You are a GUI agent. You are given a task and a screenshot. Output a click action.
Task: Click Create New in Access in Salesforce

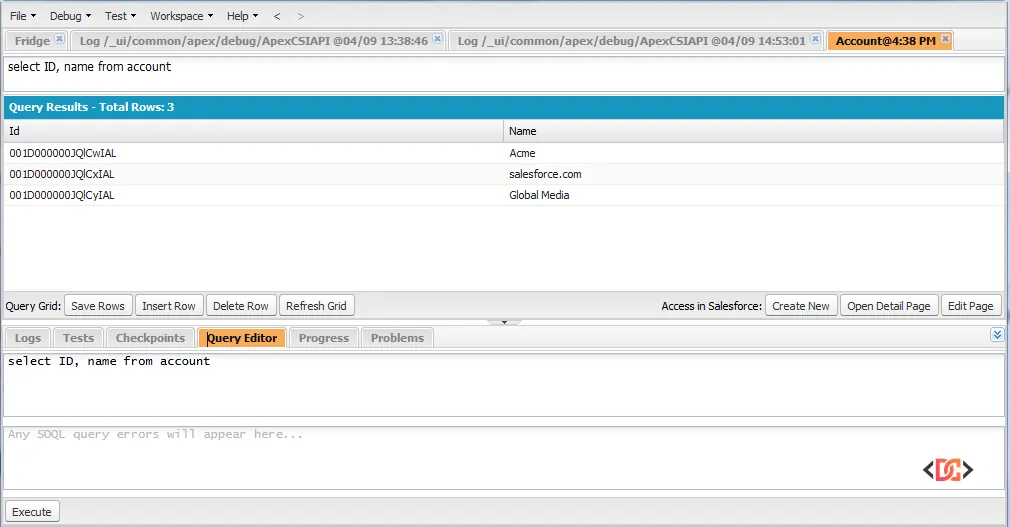pyautogui.click(x=801, y=306)
